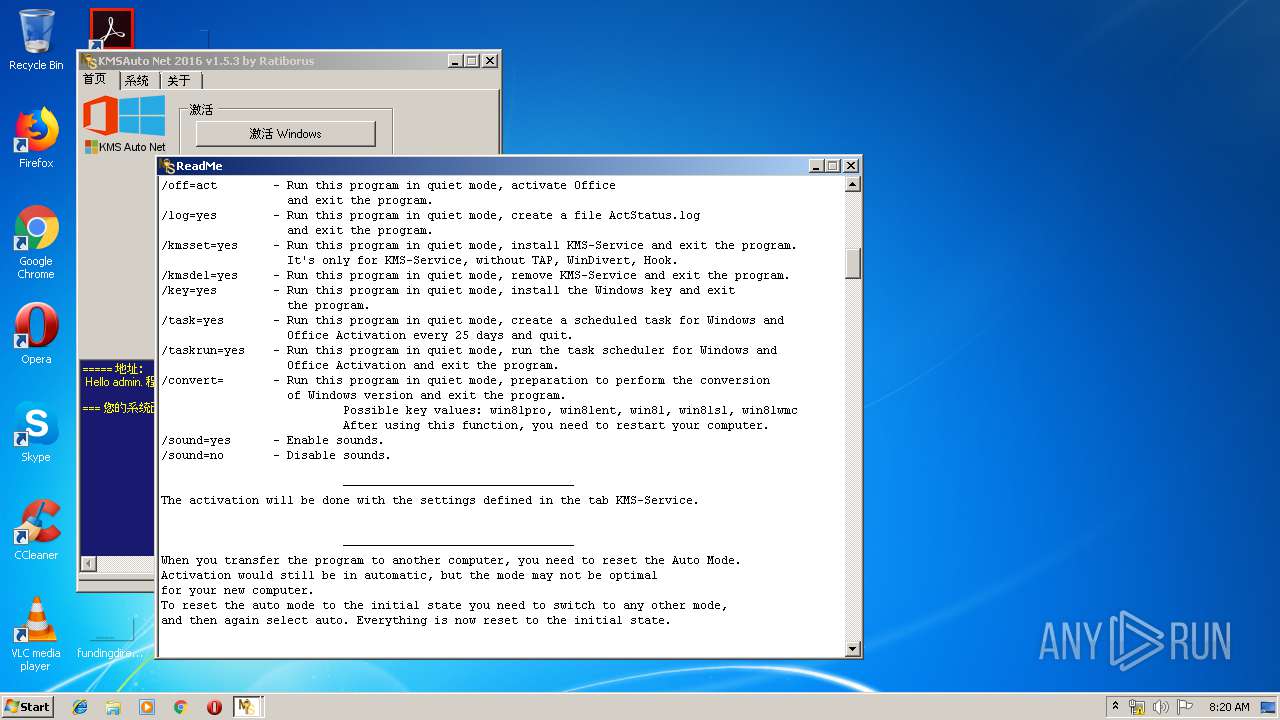Minimize the KMSAuto Net window
This screenshot has width=1280, height=720.
click(x=455, y=61)
